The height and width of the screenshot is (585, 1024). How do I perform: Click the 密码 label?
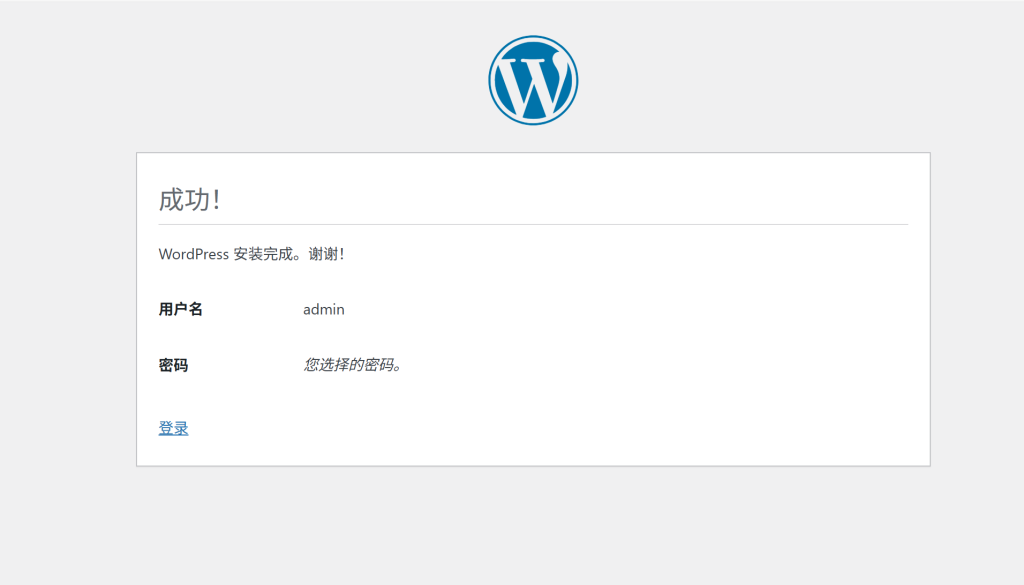(x=173, y=365)
